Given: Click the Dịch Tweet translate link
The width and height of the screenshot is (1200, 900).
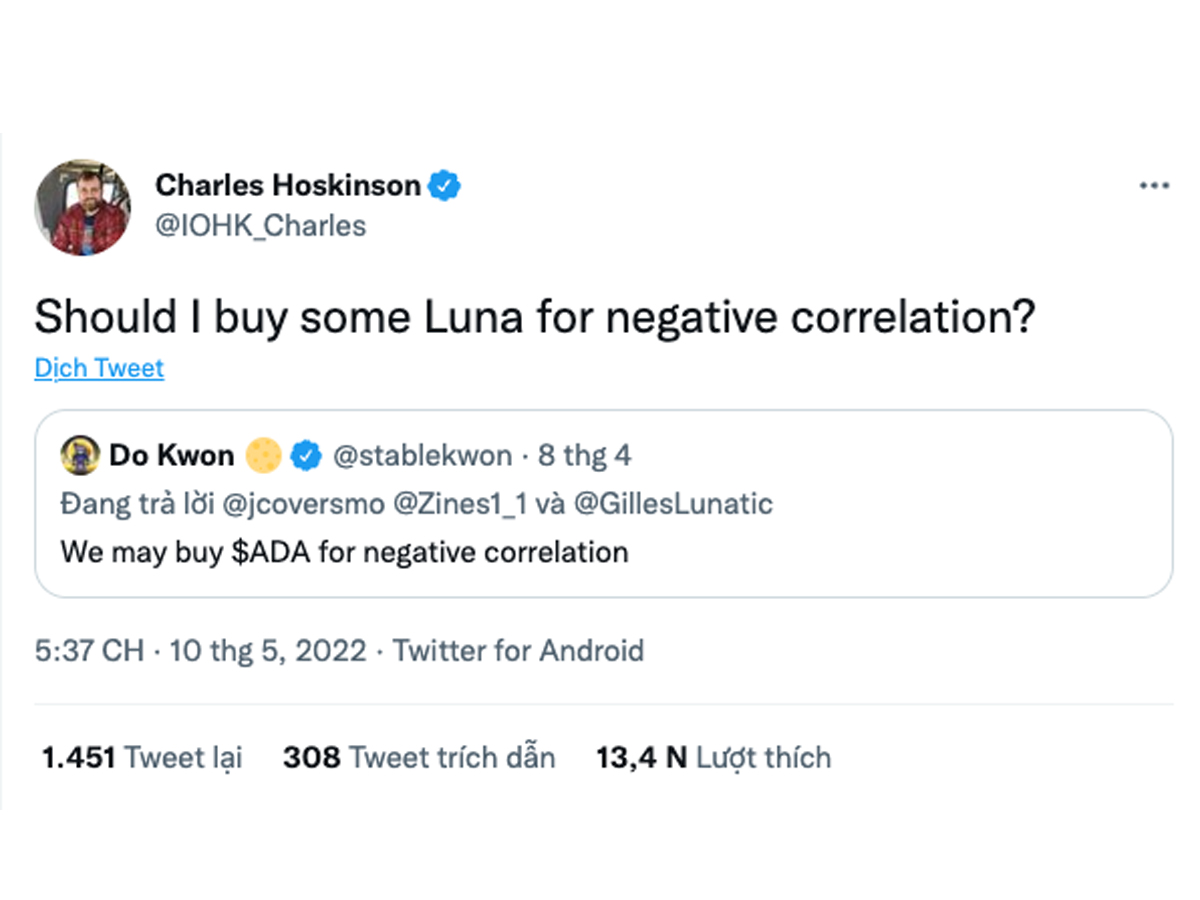Looking at the screenshot, I should pyautogui.click(x=99, y=368).
